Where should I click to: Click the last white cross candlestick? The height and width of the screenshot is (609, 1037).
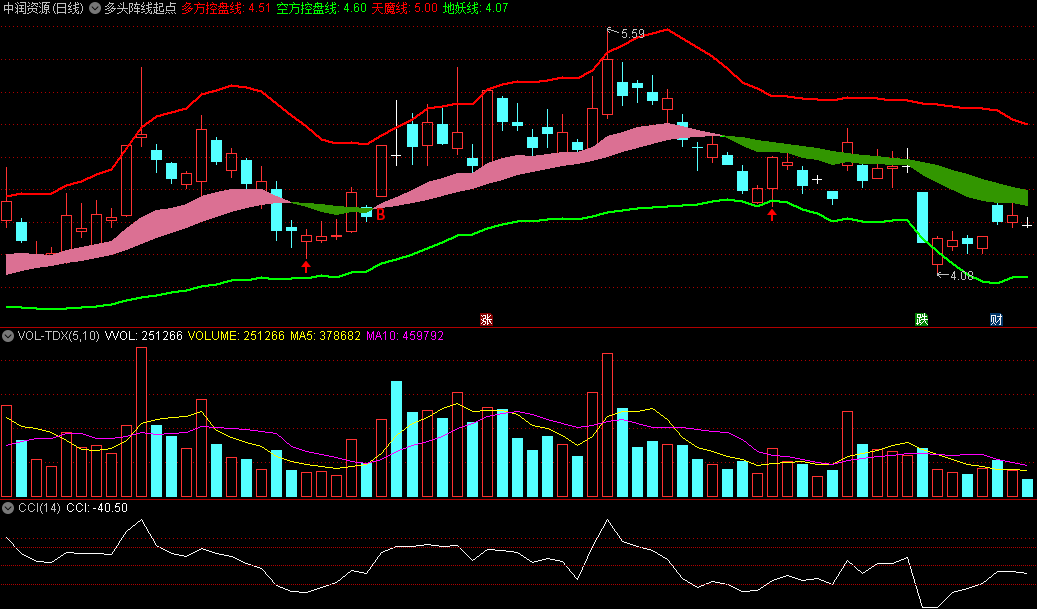1026,224
